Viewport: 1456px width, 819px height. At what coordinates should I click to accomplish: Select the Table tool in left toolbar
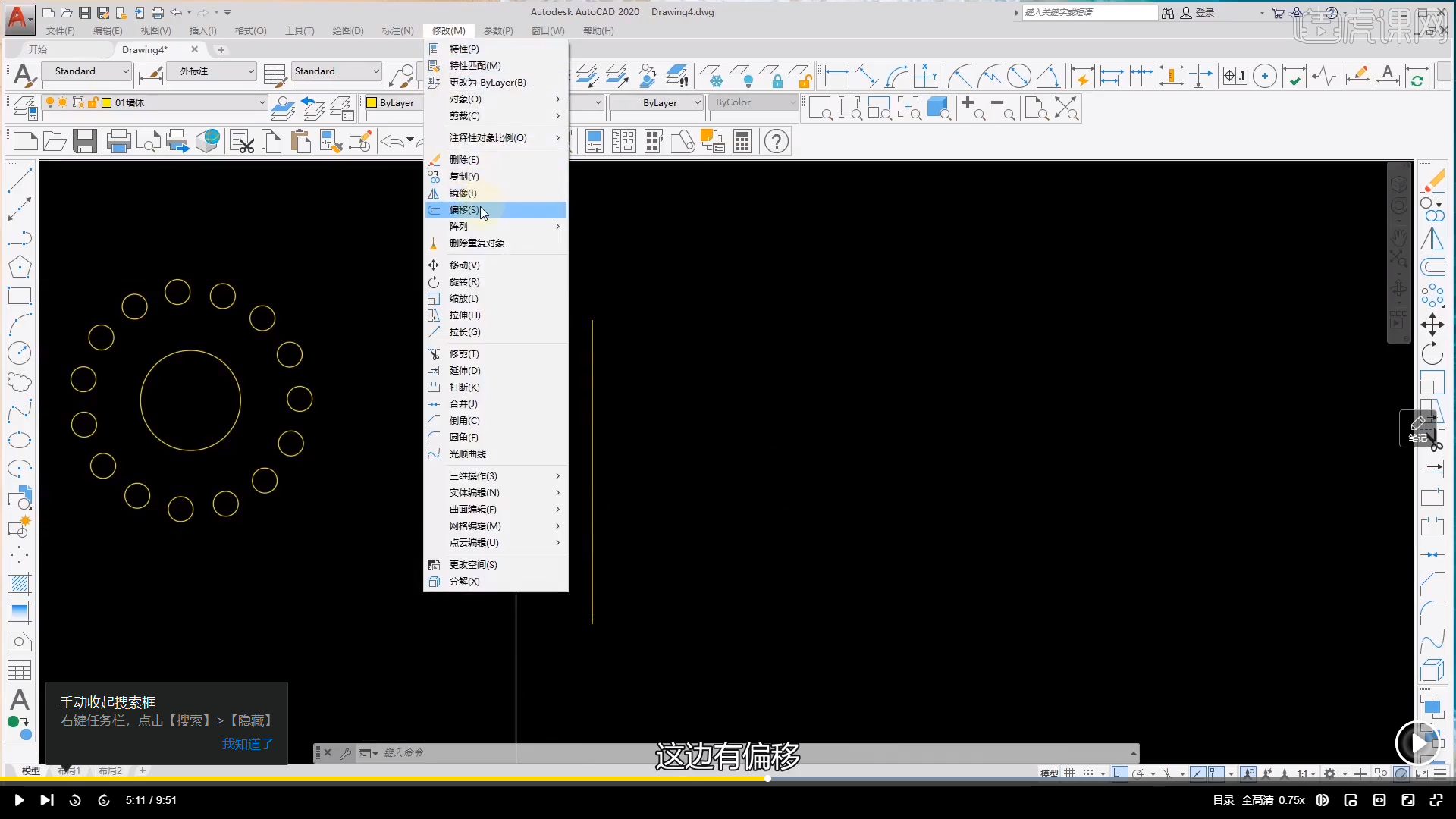point(20,670)
